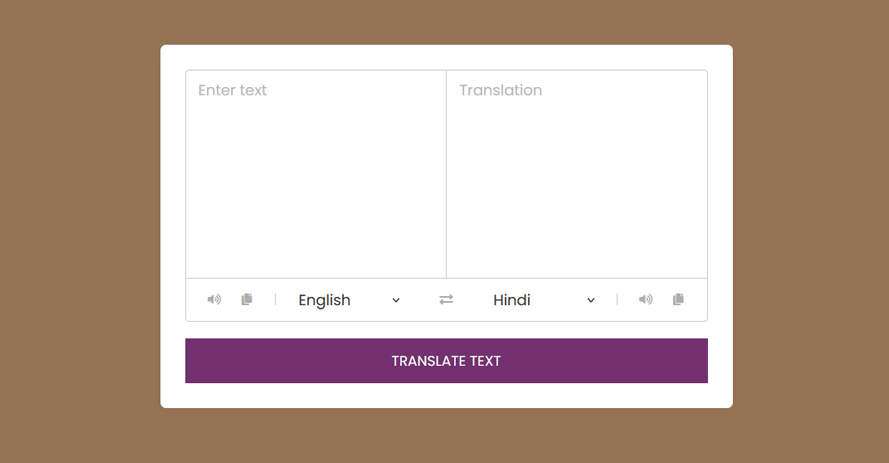Click the "Translation" placeholder label

[501, 90]
